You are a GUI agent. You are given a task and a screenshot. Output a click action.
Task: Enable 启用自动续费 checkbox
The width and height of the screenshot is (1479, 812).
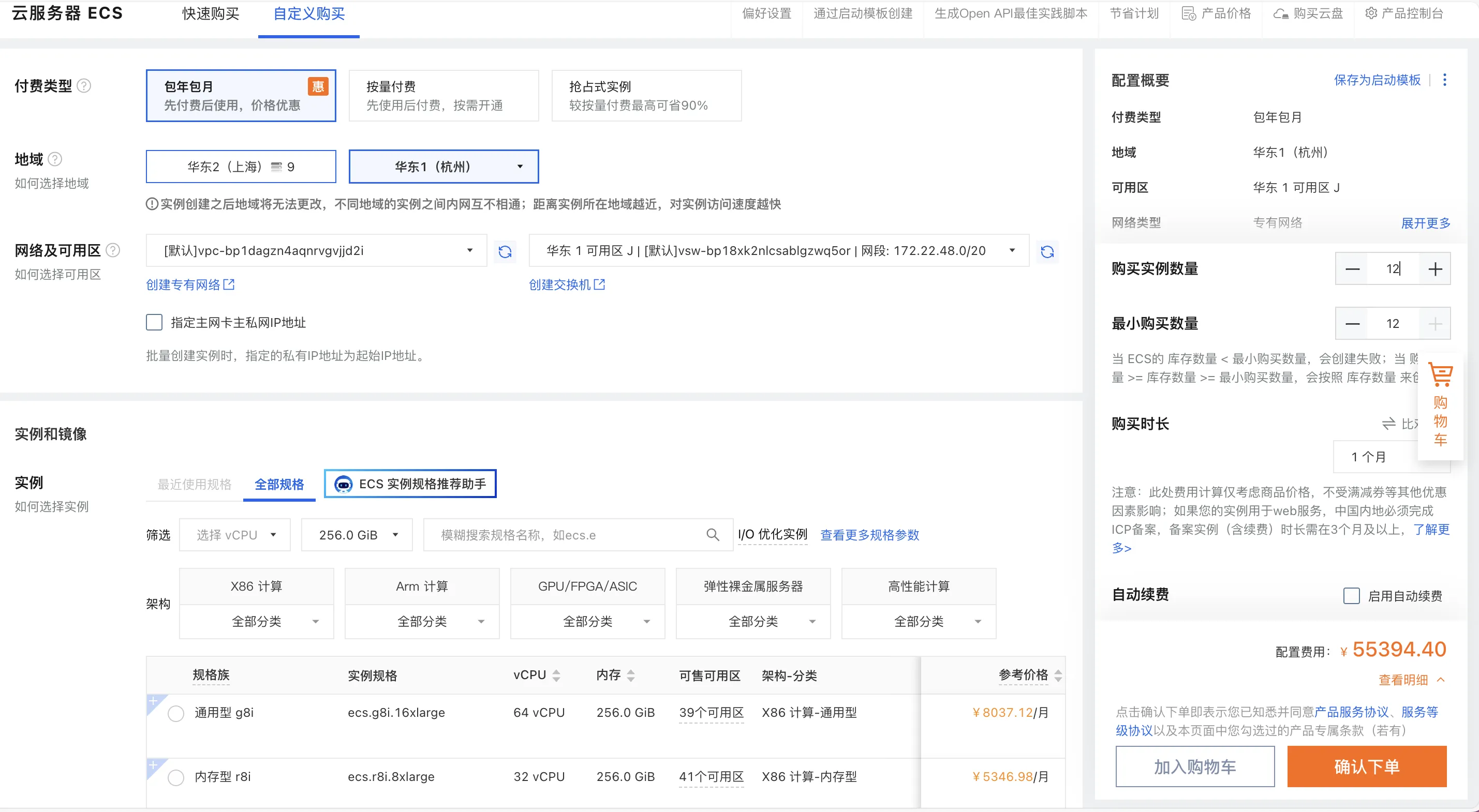pyautogui.click(x=1351, y=596)
